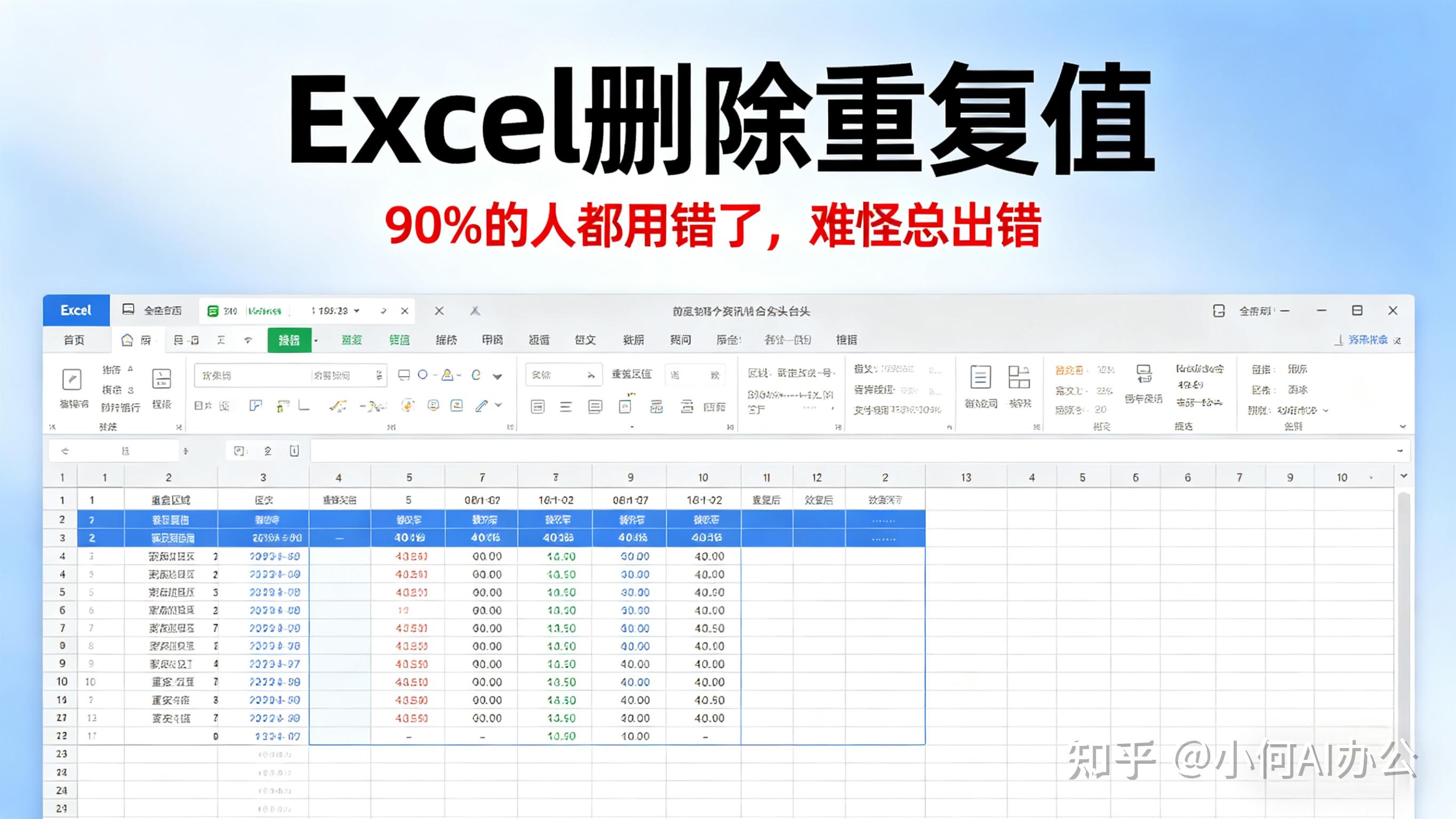Click the boxed-lines alignment icon
The width and height of the screenshot is (1456, 819).
coord(538,407)
